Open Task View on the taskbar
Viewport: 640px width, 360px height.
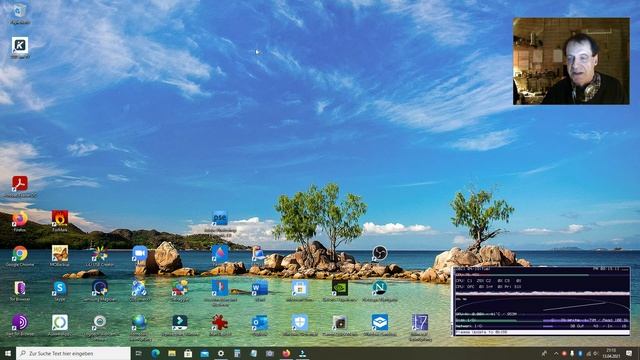(x=138, y=353)
